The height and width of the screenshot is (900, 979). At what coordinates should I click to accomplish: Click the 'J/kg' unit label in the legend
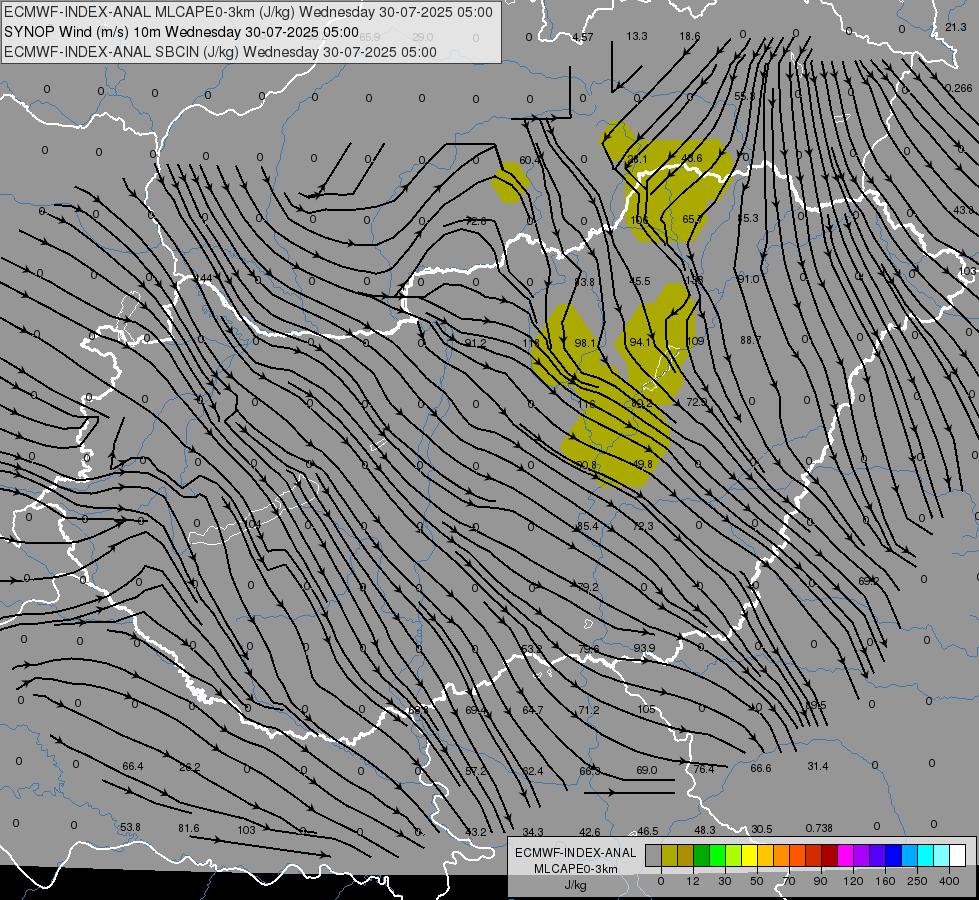tap(576, 885)
